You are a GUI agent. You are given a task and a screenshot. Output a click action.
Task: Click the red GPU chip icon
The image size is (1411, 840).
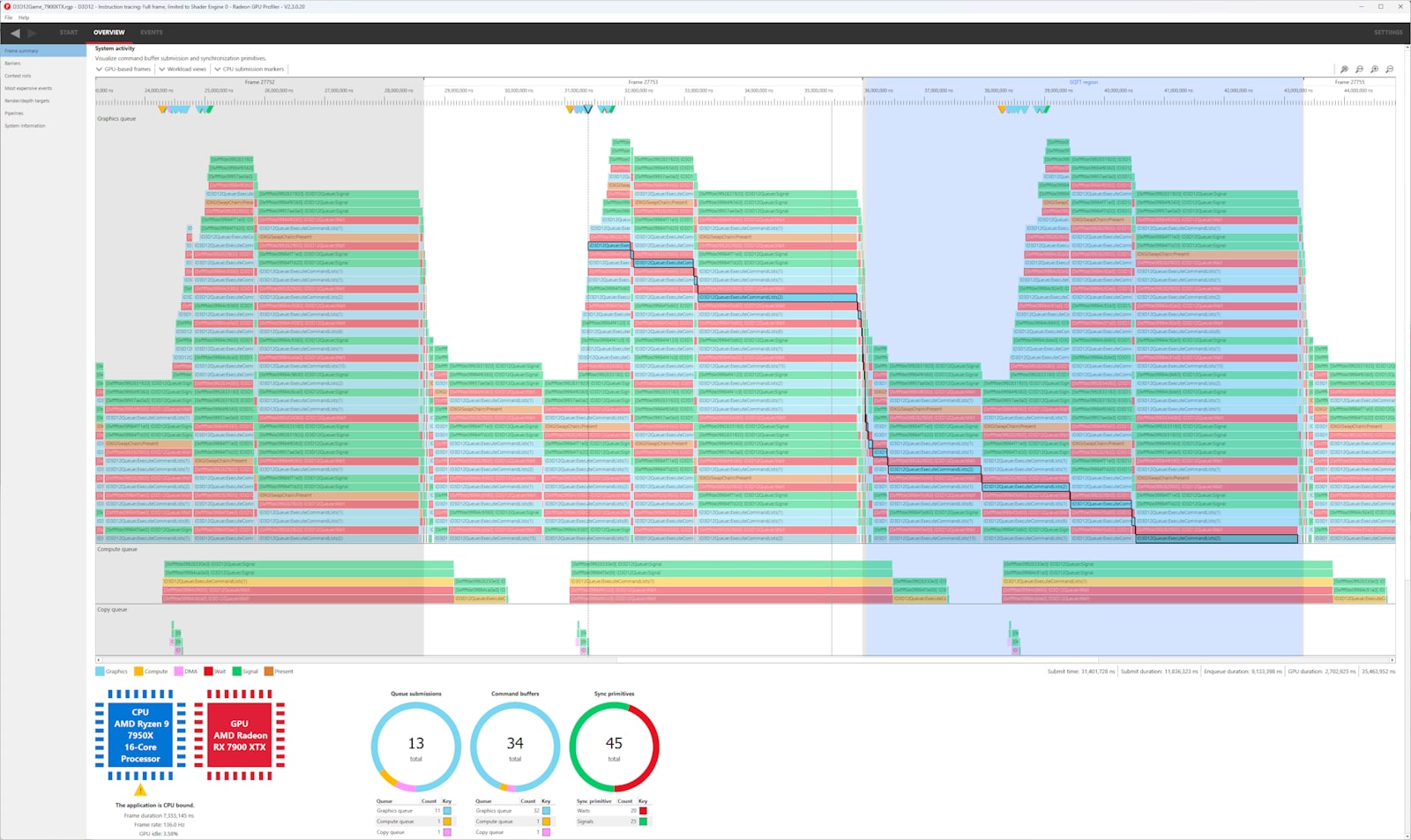[239, 735]
